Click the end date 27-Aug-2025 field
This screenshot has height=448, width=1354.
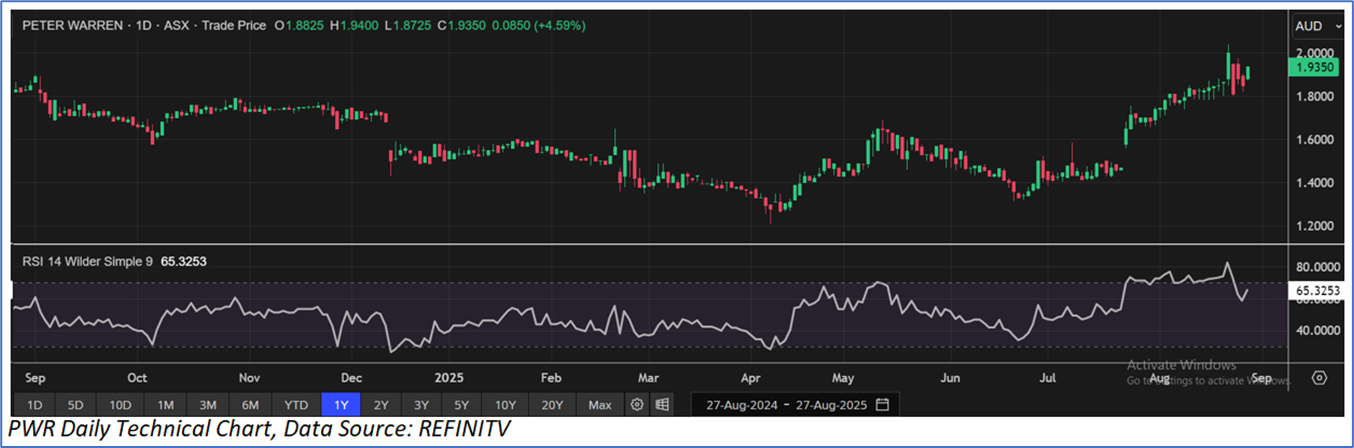pos(826,405)
